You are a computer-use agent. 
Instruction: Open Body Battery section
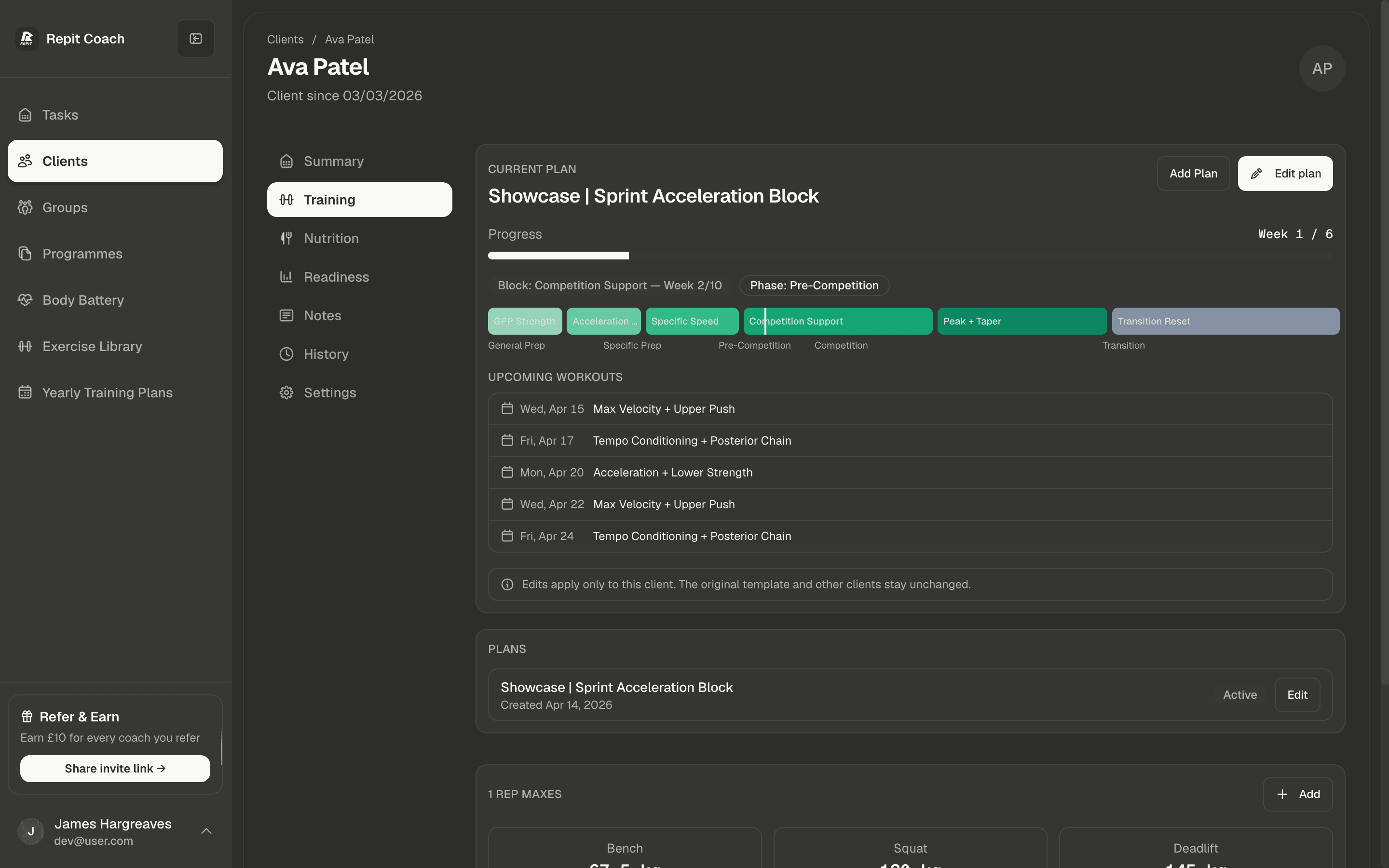[115, 300]
